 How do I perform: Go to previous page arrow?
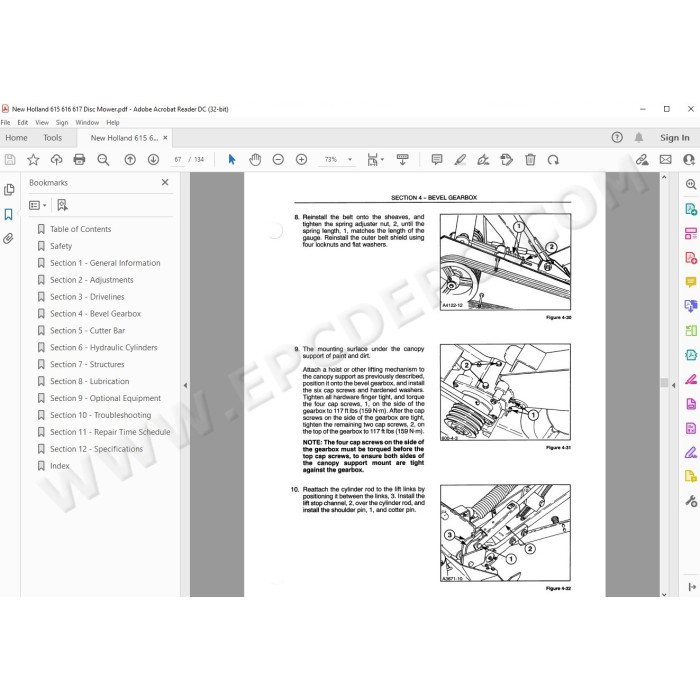pos(130,159)
